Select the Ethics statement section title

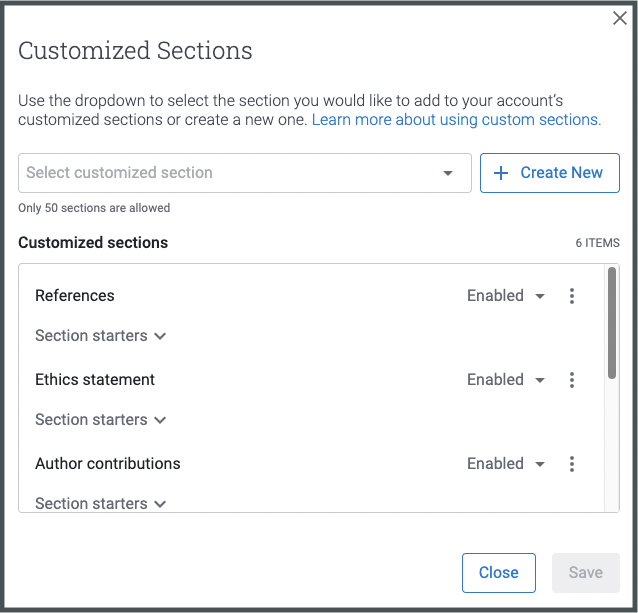pos(95,380)
